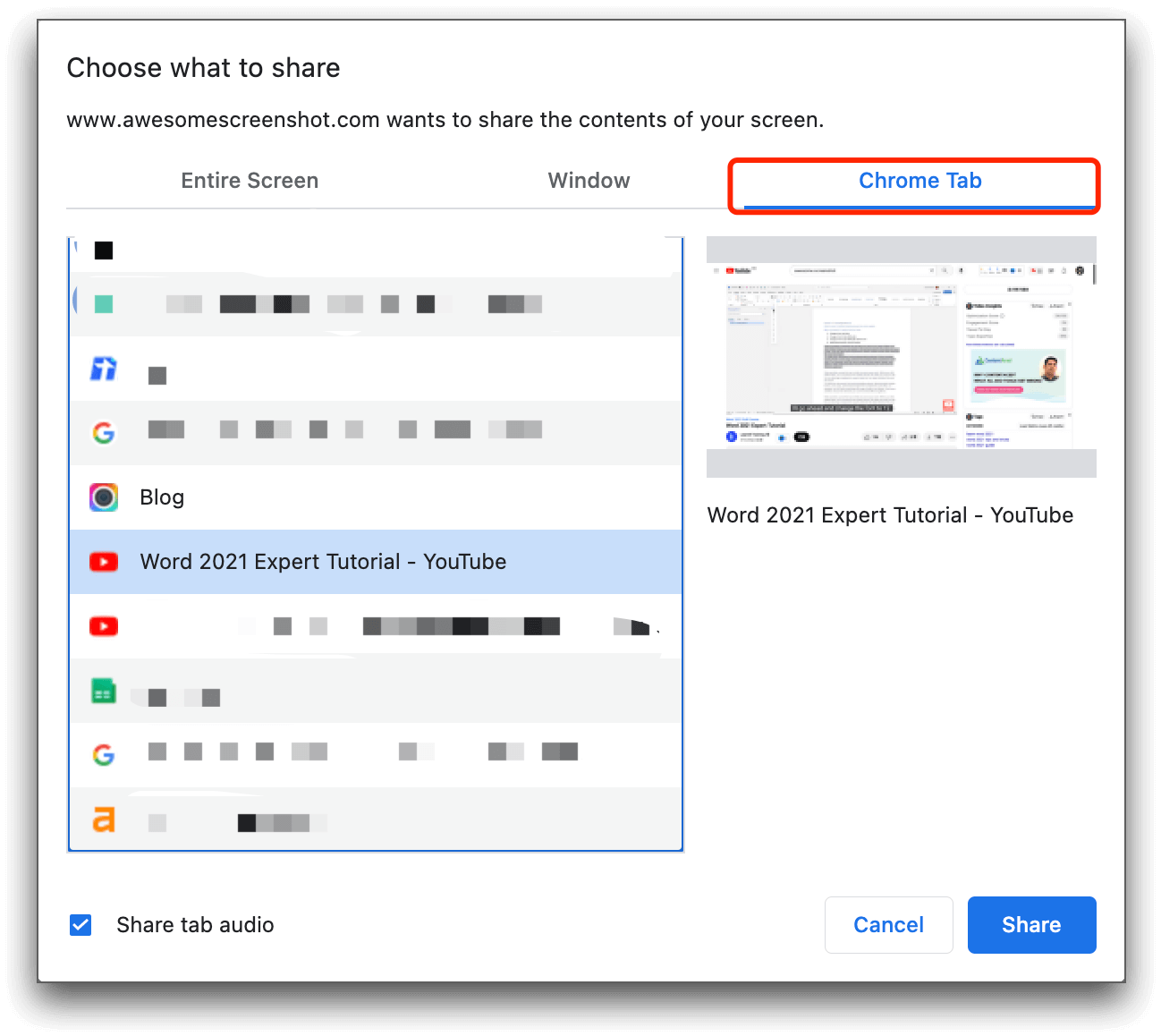Image resolution: width=1161 pixels, height=1036 pixels.
Task: Select the teal icon tab entry
Action: pyautogui.click(x=104, y=304)
